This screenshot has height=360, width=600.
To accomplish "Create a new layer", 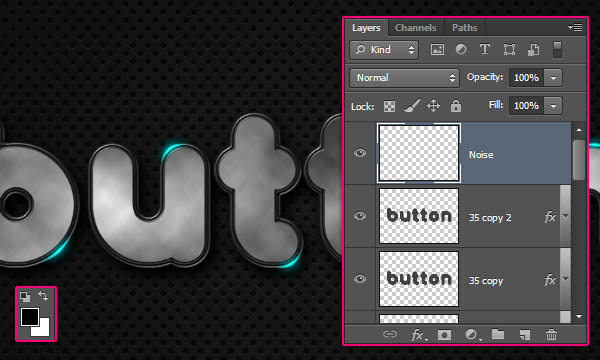I will tap(525, 335).
